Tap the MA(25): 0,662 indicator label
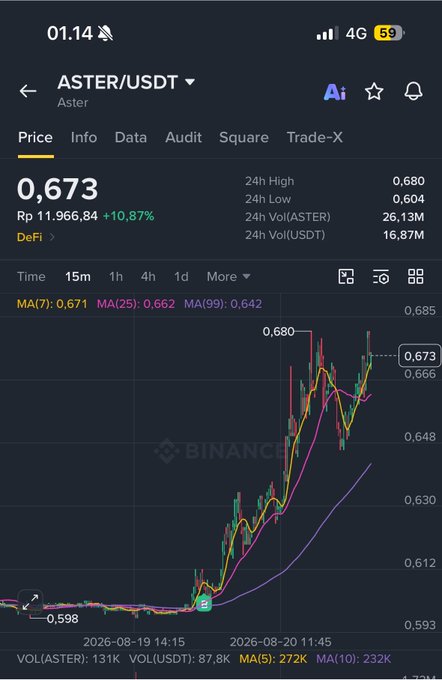 click(136, 304)
